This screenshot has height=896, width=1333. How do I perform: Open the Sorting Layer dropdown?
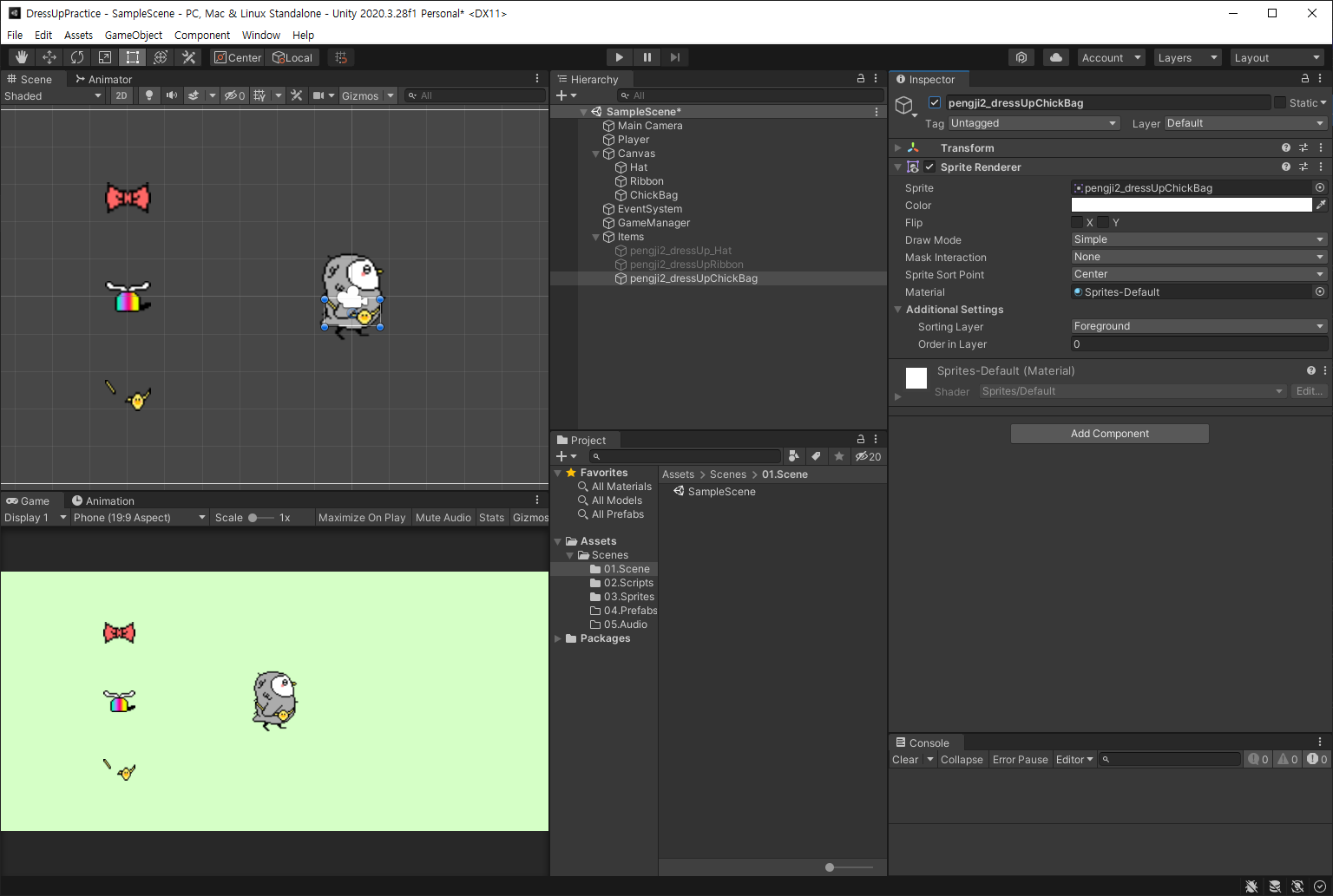(1199, 326)
